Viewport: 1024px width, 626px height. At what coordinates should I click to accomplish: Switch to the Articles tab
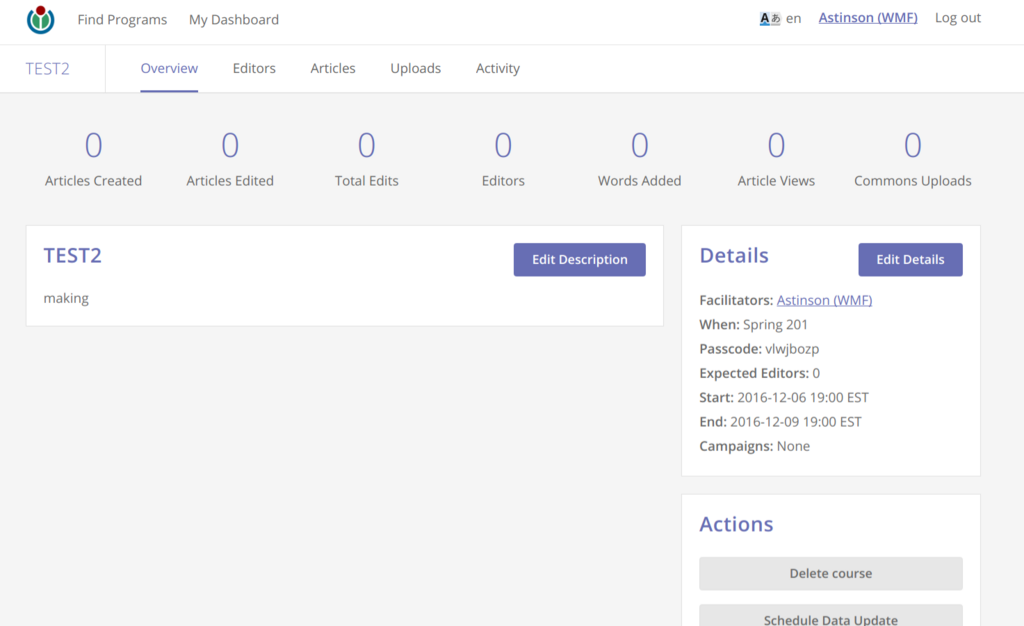point(332,69)
